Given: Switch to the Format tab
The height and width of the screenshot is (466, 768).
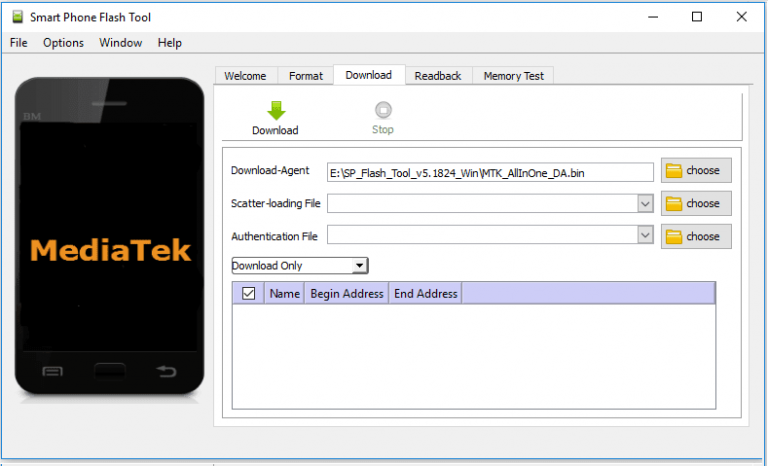Looking at the screenshot, I should pyautogui.click(x=306, y=76).
